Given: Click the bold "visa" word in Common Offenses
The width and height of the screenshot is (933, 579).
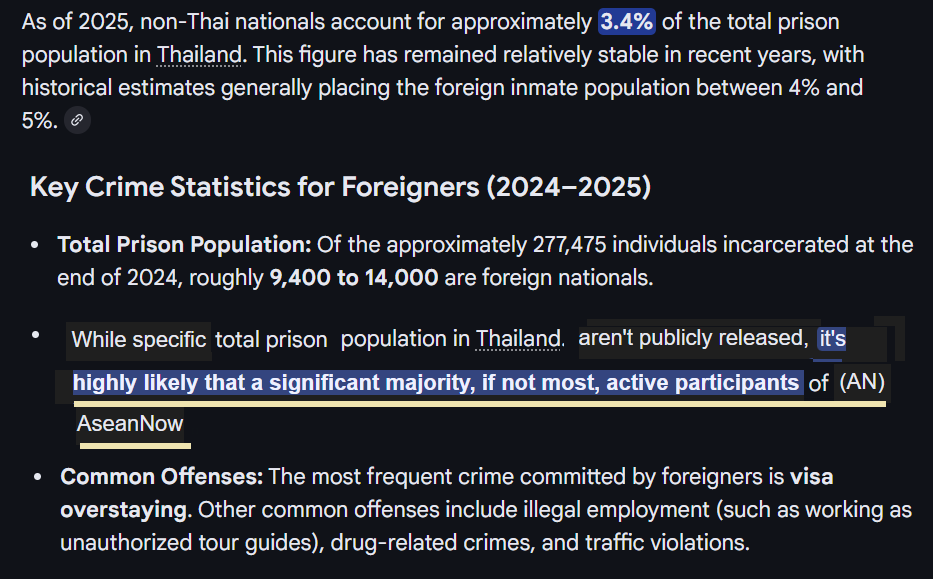Looking at the screenshot, I should tap(811, 477).
